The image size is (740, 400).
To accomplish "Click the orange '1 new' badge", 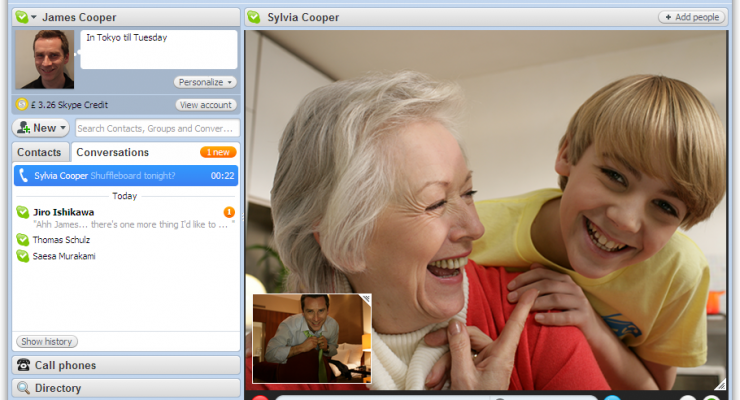I will [x=217, y=153].
